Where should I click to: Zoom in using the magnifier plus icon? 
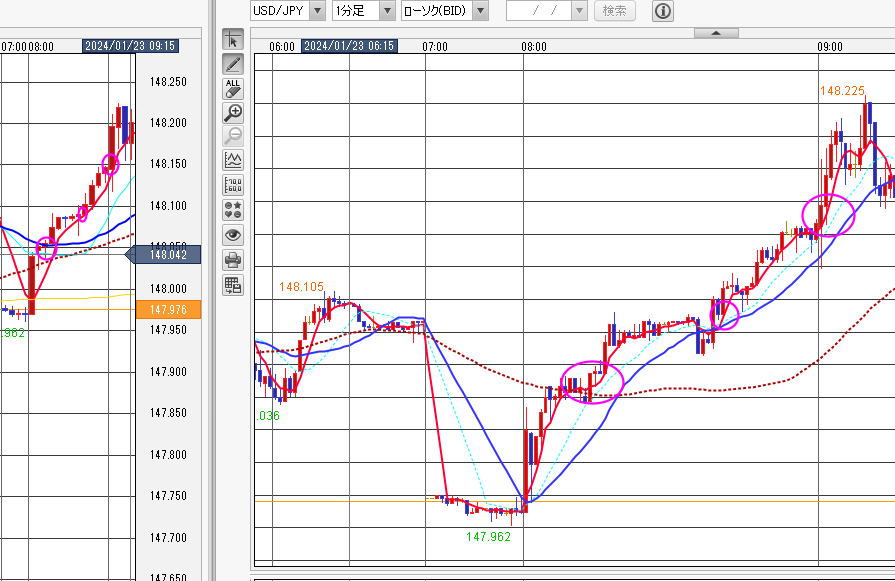pos(233,112)
